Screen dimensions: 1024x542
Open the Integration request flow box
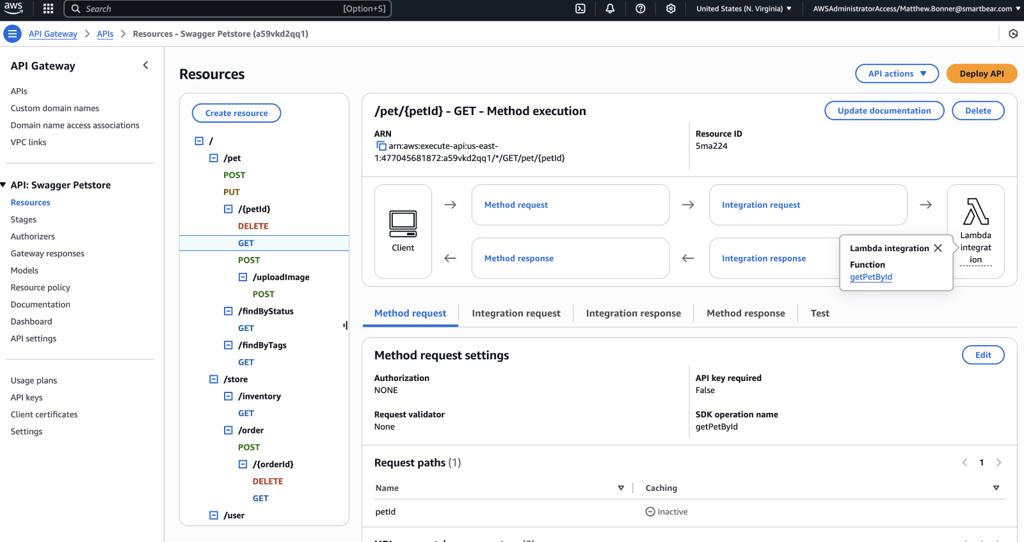[808, 205]
